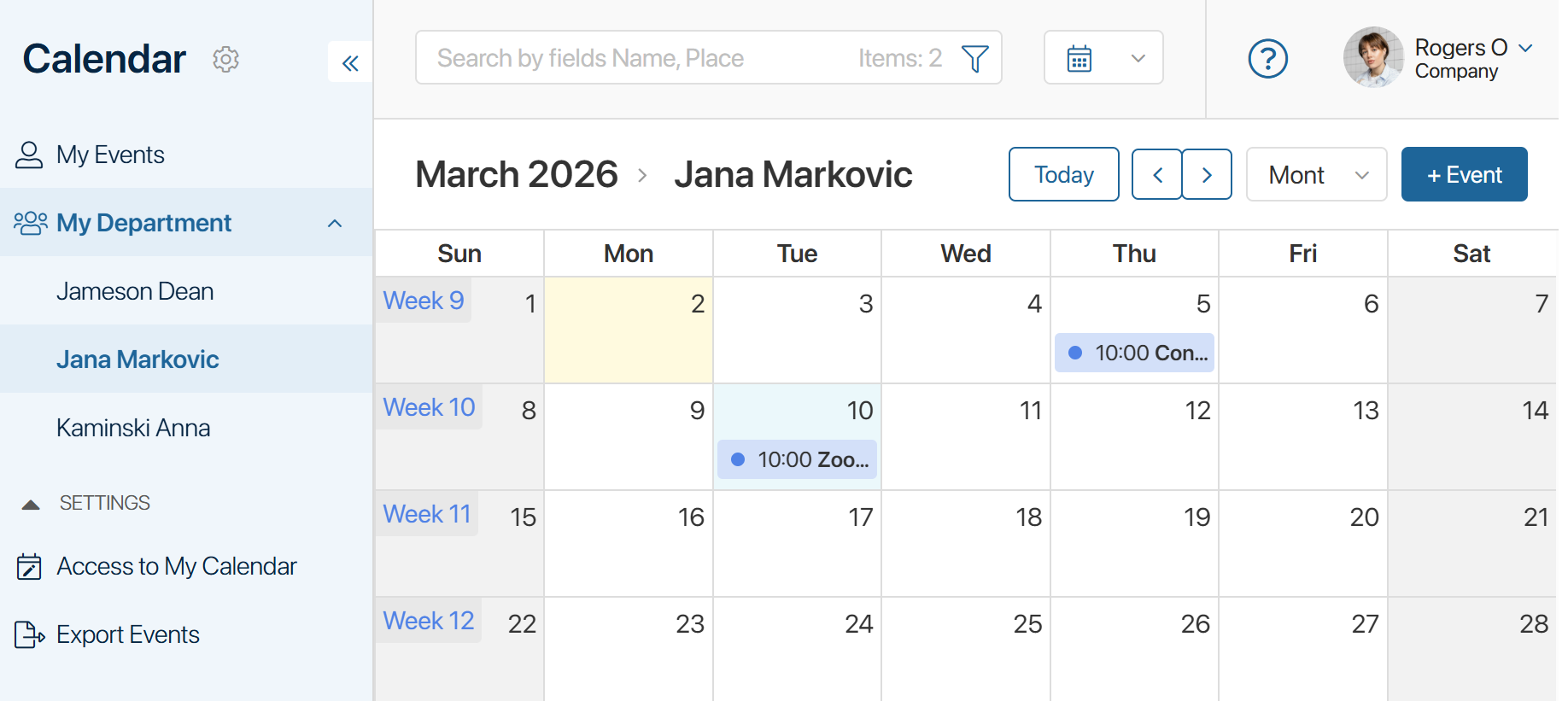Screen dimensions: 1568x701
Task: Open the Month view dropdown
Action: [x=1316, y=175]
